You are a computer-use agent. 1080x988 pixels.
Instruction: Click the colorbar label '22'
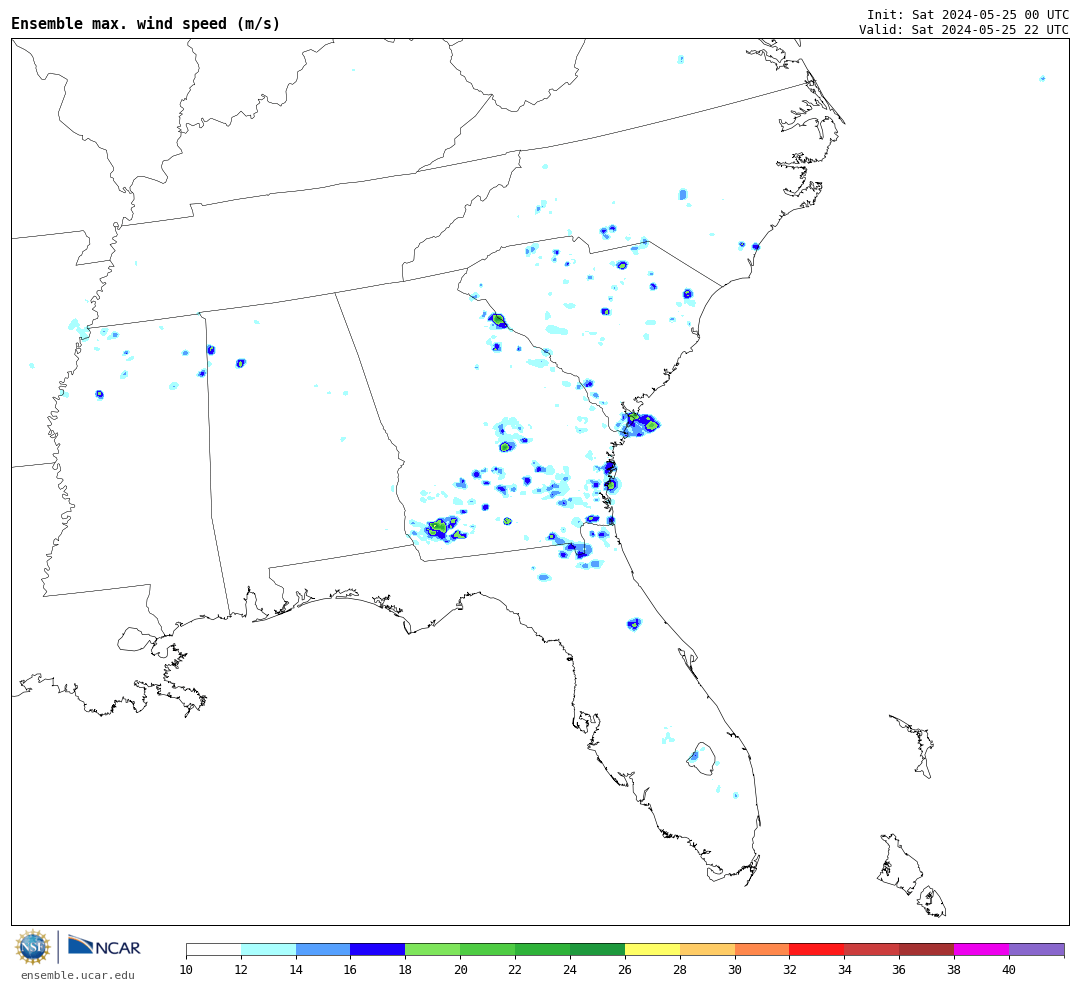(x=515, y=970)
